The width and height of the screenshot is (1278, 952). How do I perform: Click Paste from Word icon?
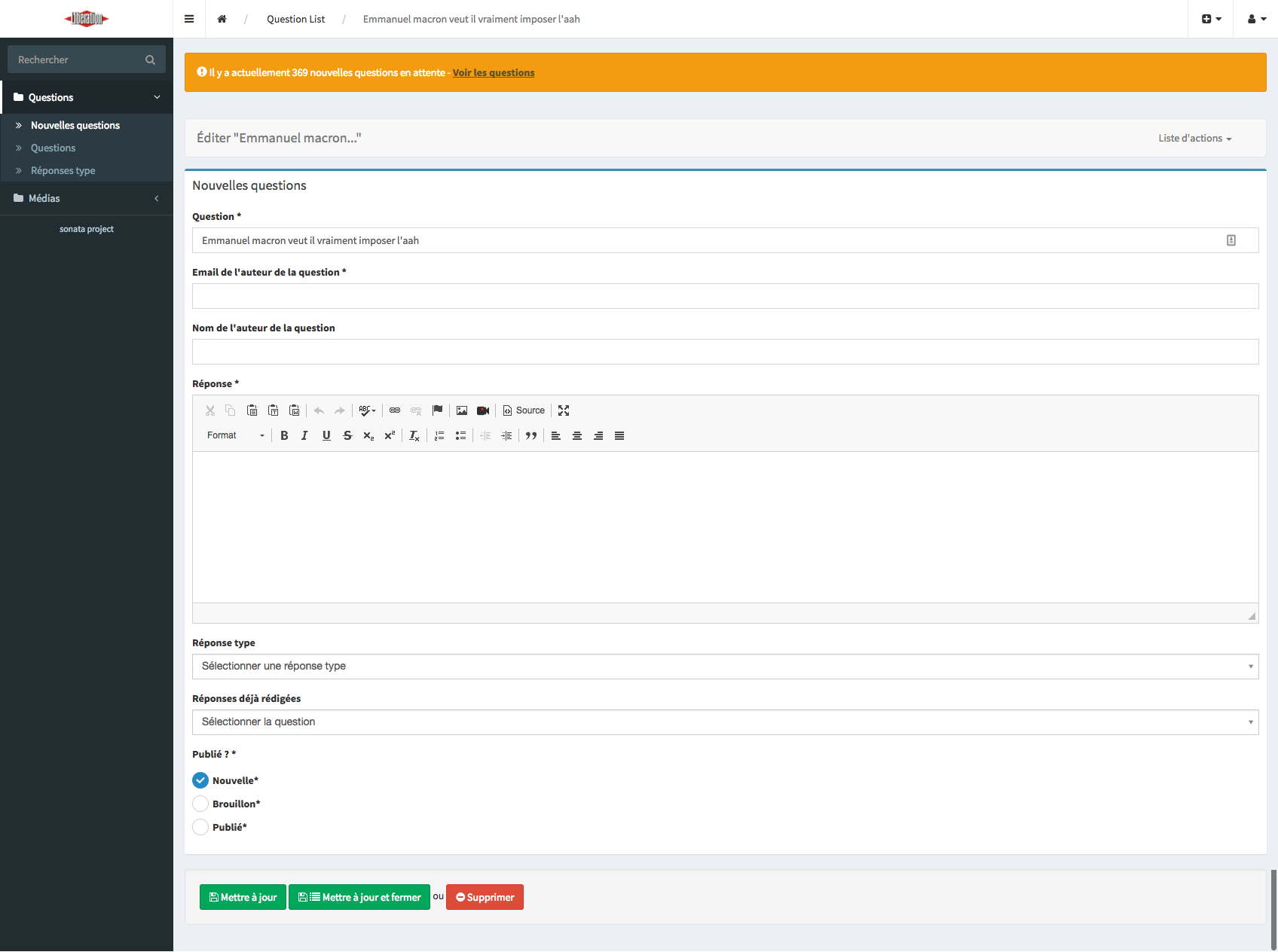pos(295,410)
